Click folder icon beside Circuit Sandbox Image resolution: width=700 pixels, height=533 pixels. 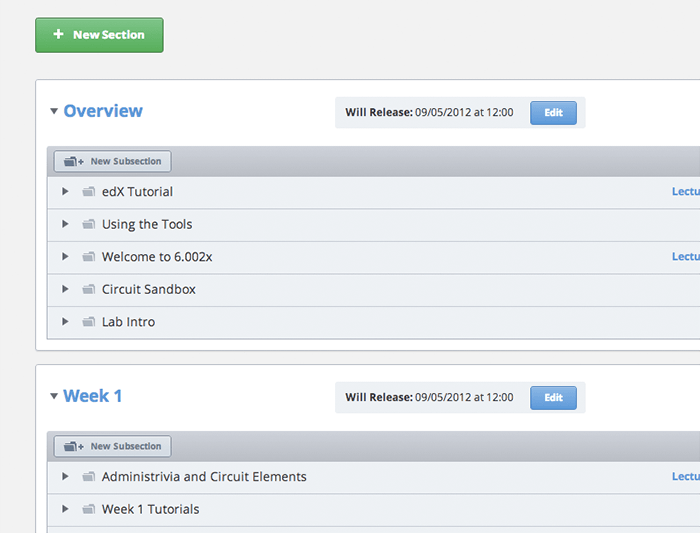point(88,289)
